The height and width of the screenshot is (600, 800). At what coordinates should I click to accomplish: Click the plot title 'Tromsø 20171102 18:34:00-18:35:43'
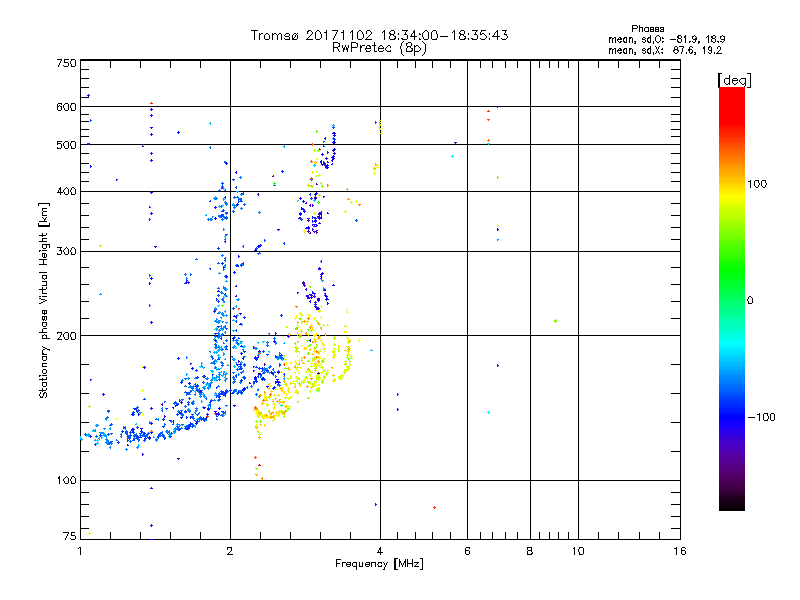click(x=380, y=35)
